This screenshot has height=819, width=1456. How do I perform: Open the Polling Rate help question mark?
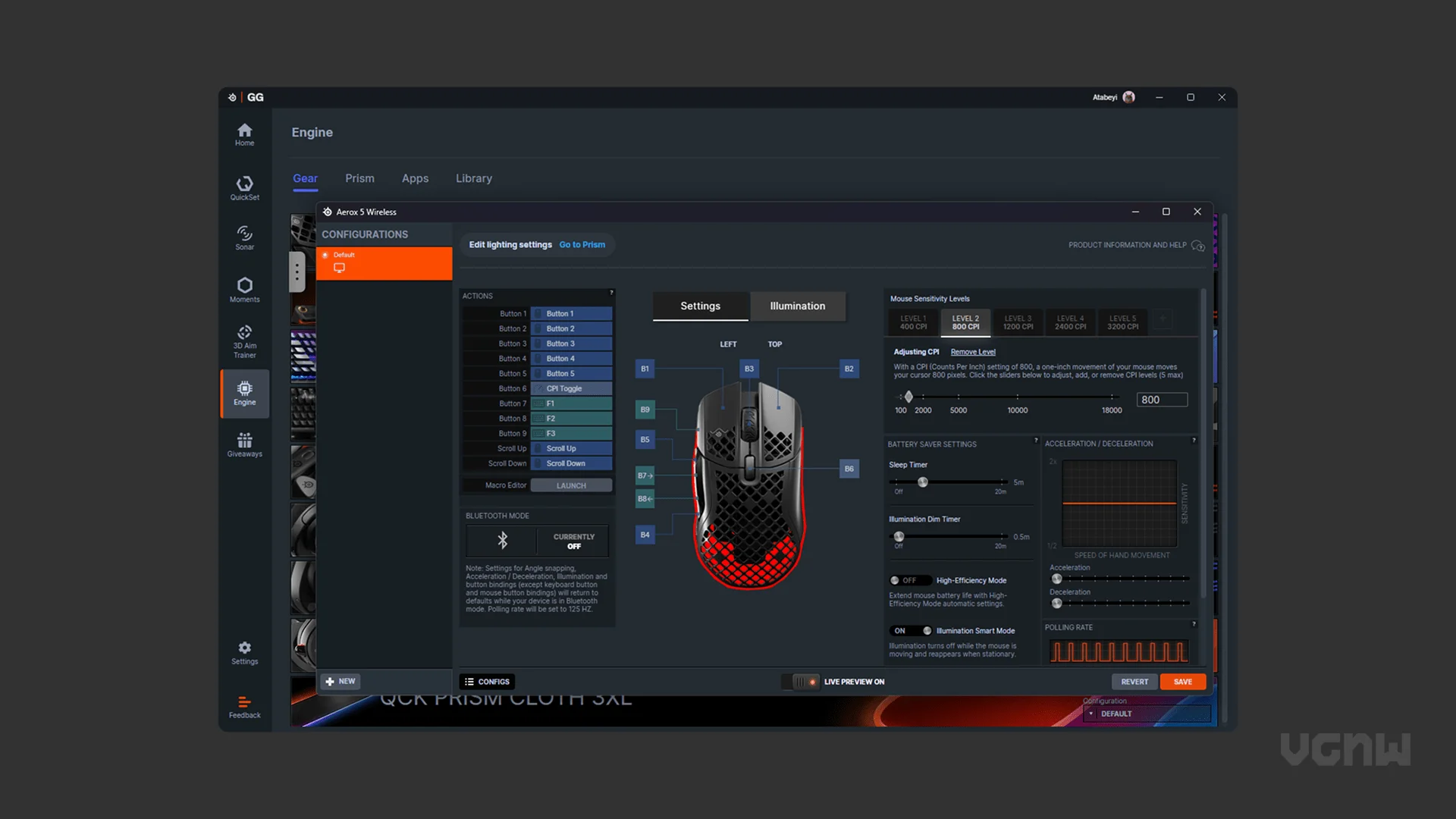click(x=1194, y=624)
